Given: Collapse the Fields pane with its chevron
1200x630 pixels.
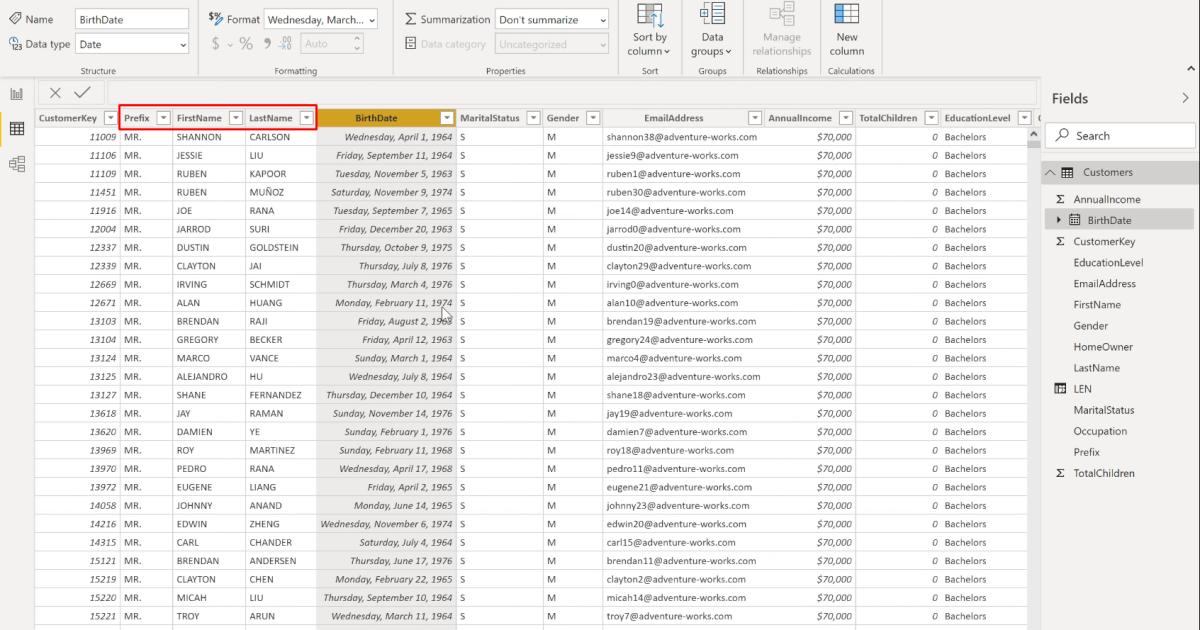Looking at the screenshot, I should click(x=1185, y=97).
